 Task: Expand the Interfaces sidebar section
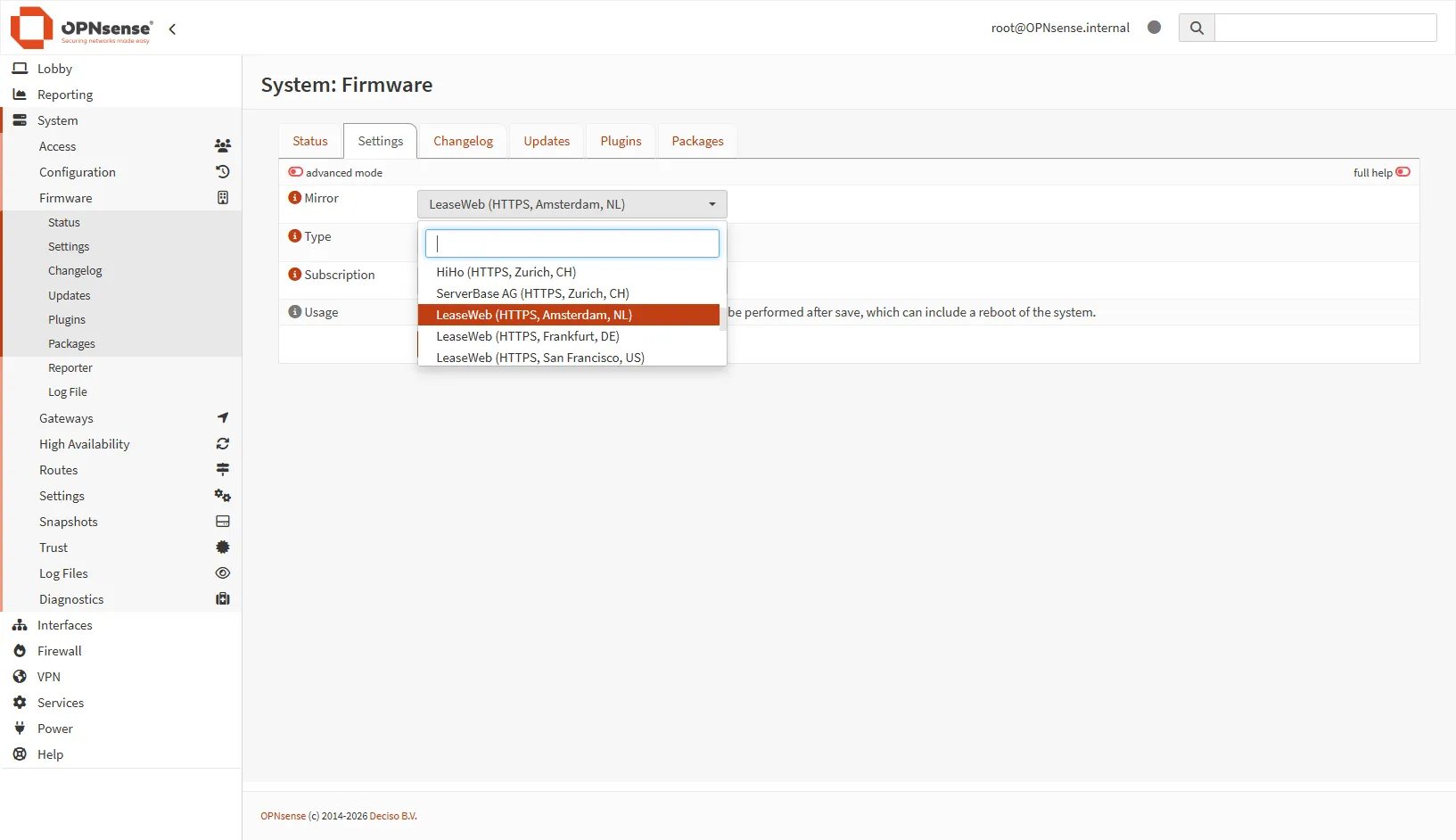(x=64, y=625)
